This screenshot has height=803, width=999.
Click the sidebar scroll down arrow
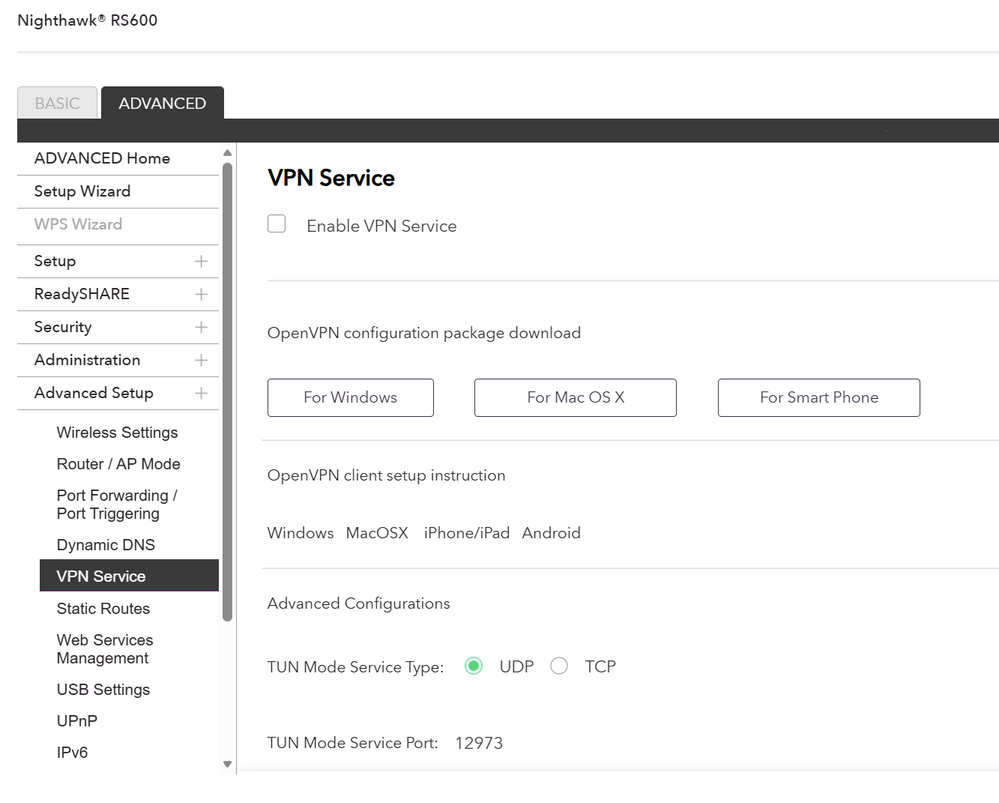tap(227, 765)
